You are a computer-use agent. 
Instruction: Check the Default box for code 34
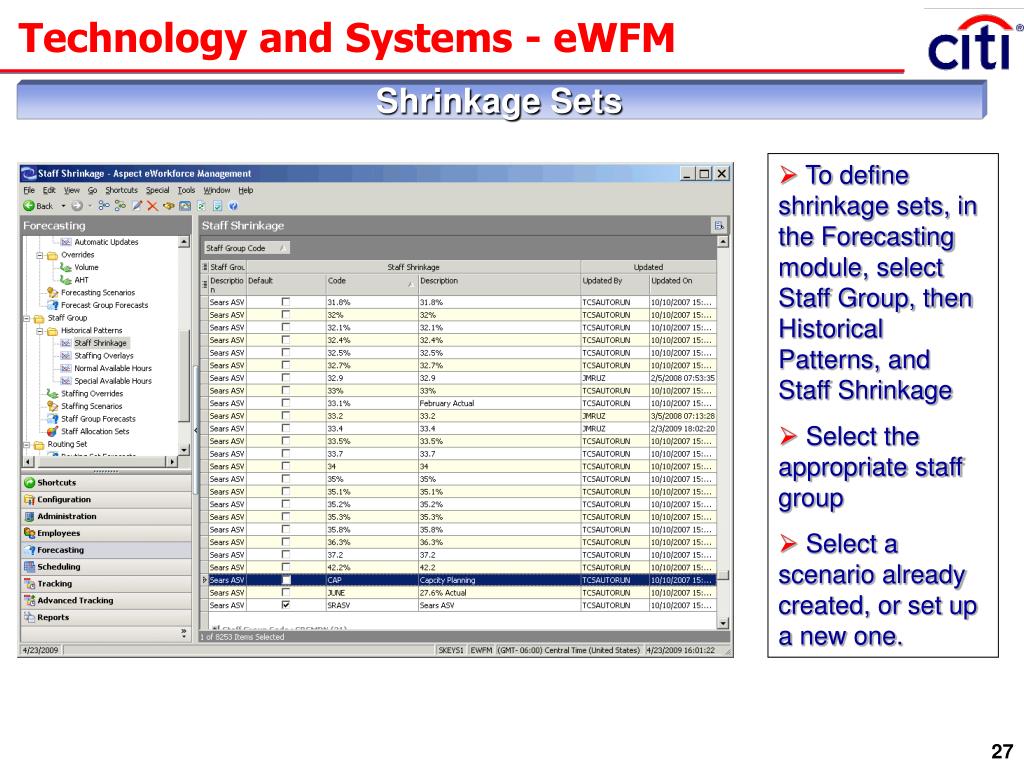(x=285, y=466)
